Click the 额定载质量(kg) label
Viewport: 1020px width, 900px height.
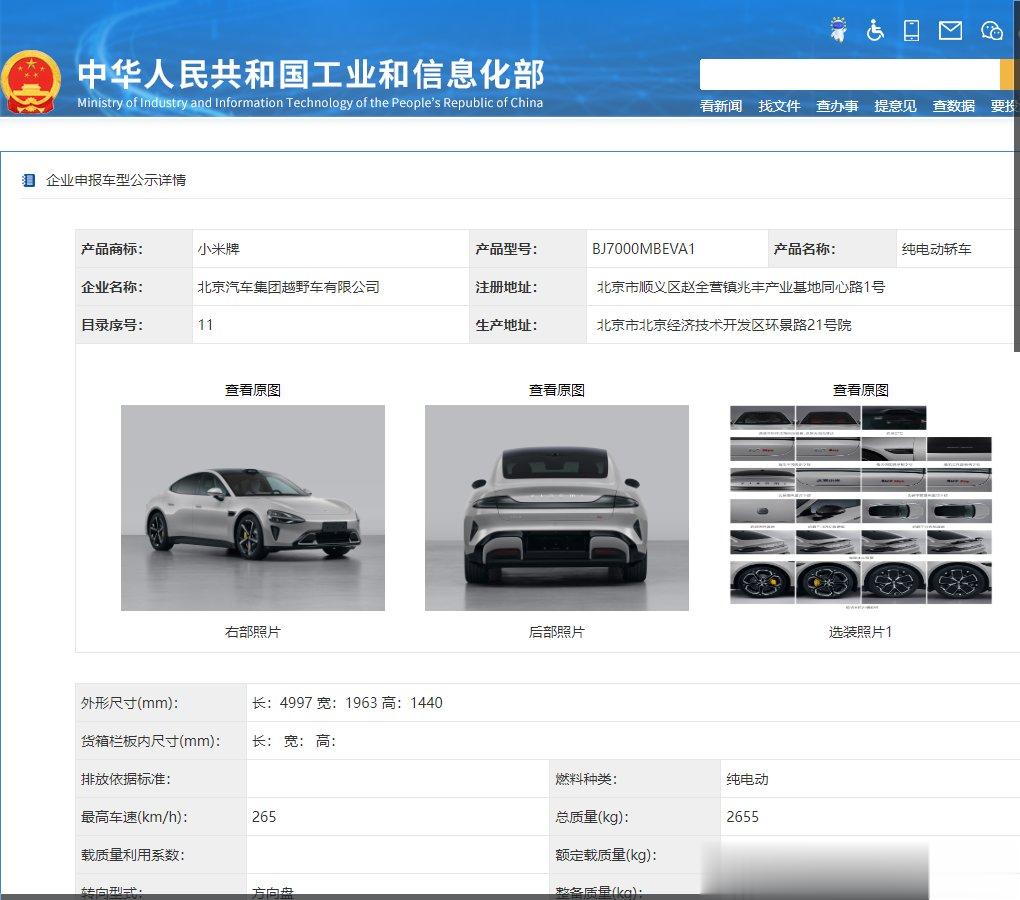pos(606,855)
